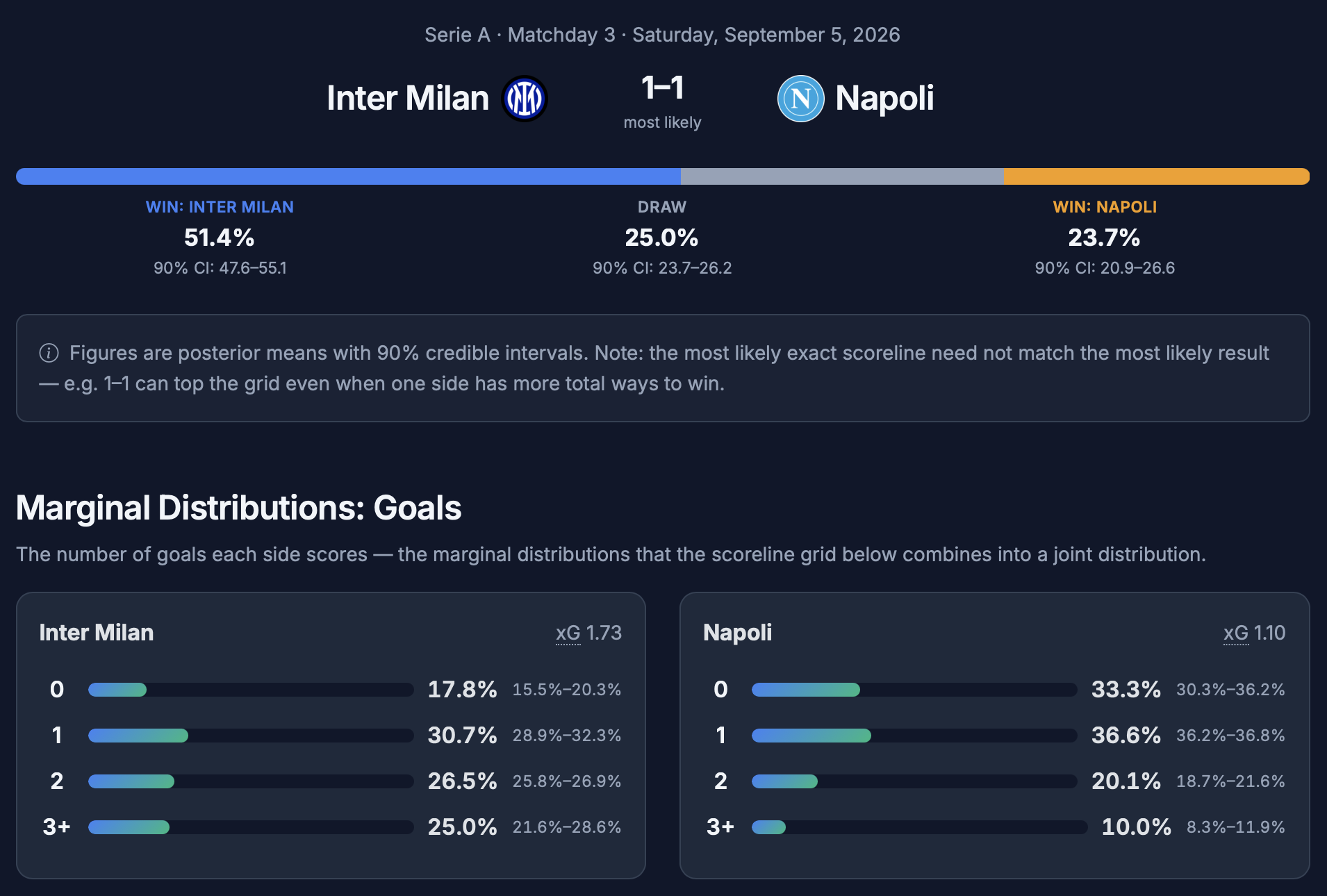Viewport: 1327px width, 896px height.
Task: Click the Inter Milan team name in header
Action: point(408,98)
